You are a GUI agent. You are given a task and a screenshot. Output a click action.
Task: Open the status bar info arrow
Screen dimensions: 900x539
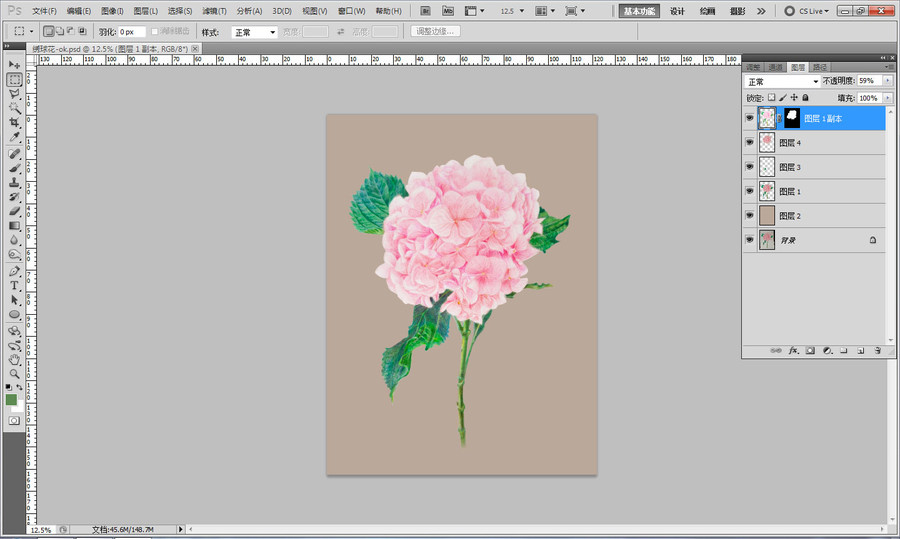(x=181, y=529)
